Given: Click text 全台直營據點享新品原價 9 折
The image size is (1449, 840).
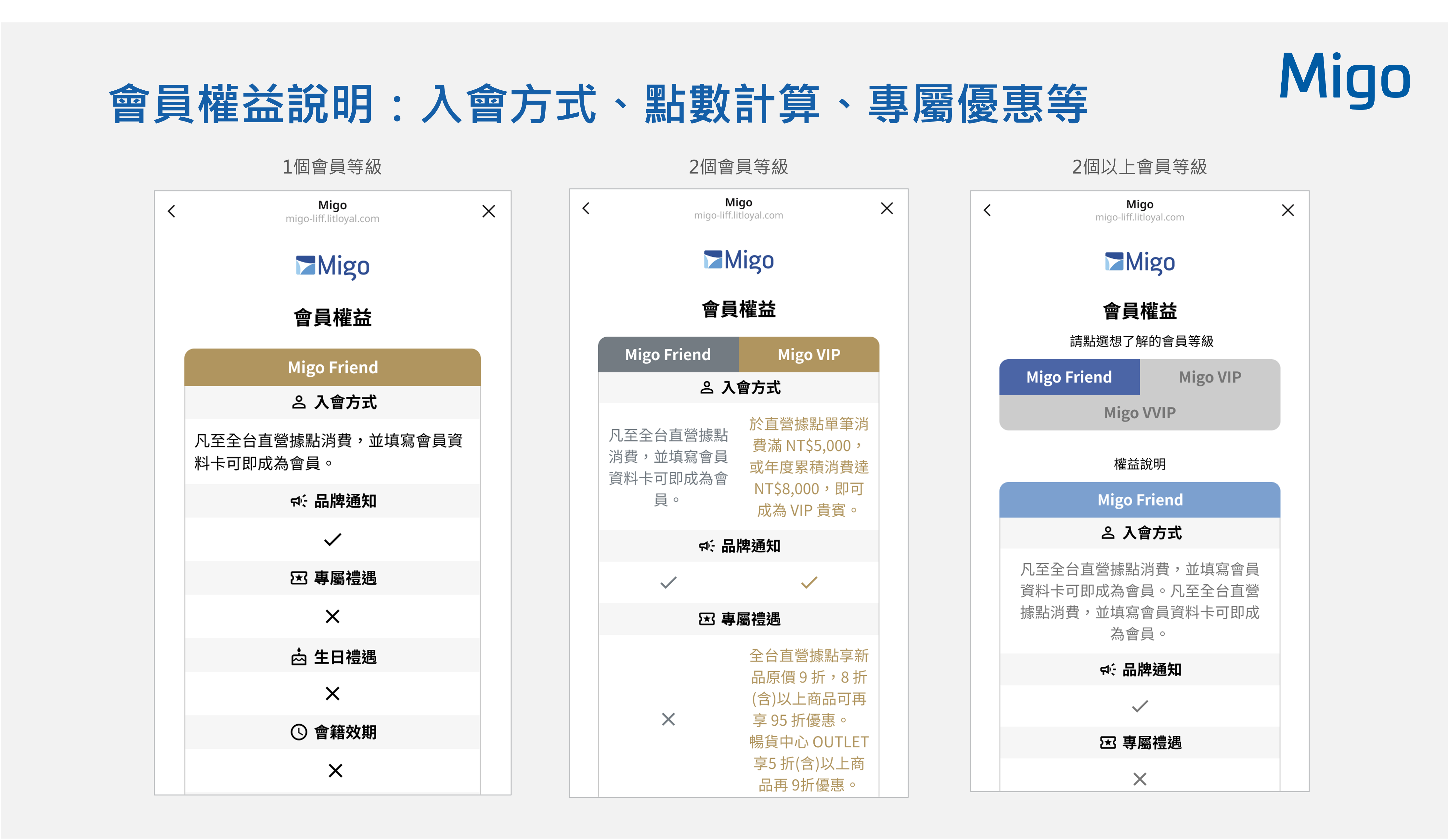Looking at the screenshot, I should coord(809,666).
